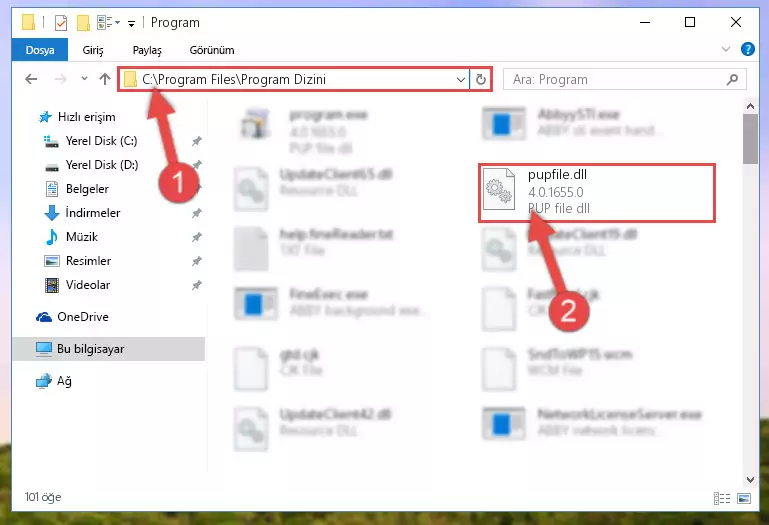Click the vertical scrollbar thumb
Image resolution: width=769 pixels, height=525 pixels.
pyautogui.click(x=750, y=139)
